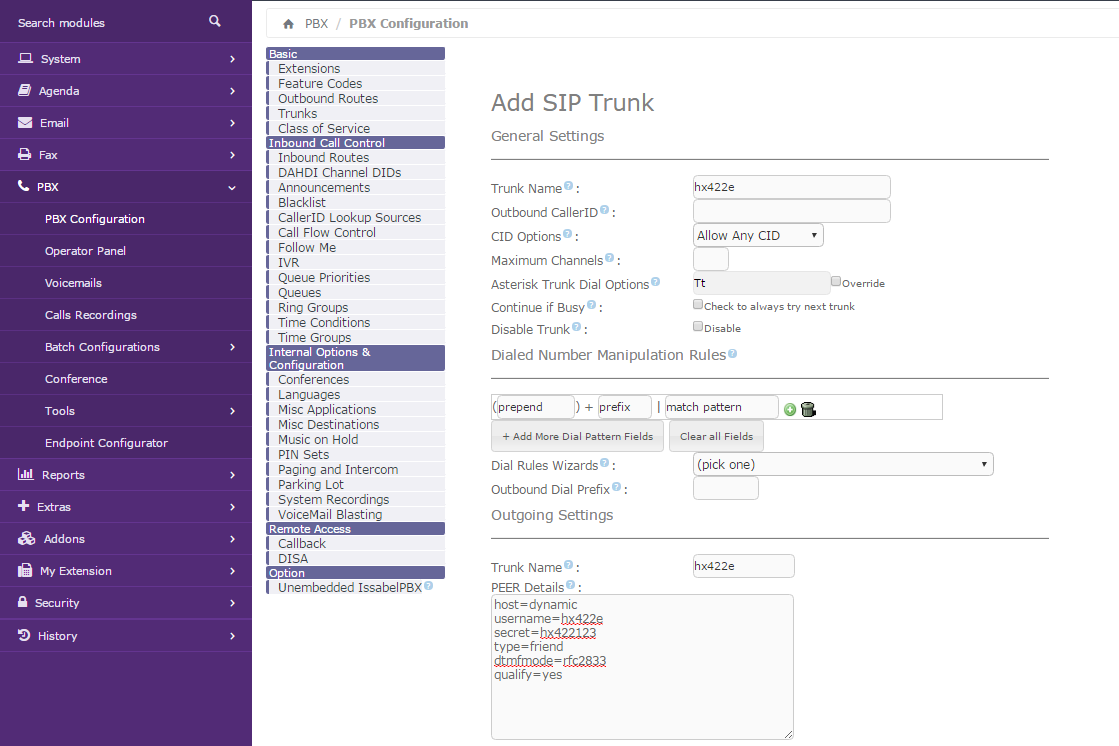This screenshot has height=746, width=1119.
Task: Click the trash icon beside match pattern
Action: [808, 408]
